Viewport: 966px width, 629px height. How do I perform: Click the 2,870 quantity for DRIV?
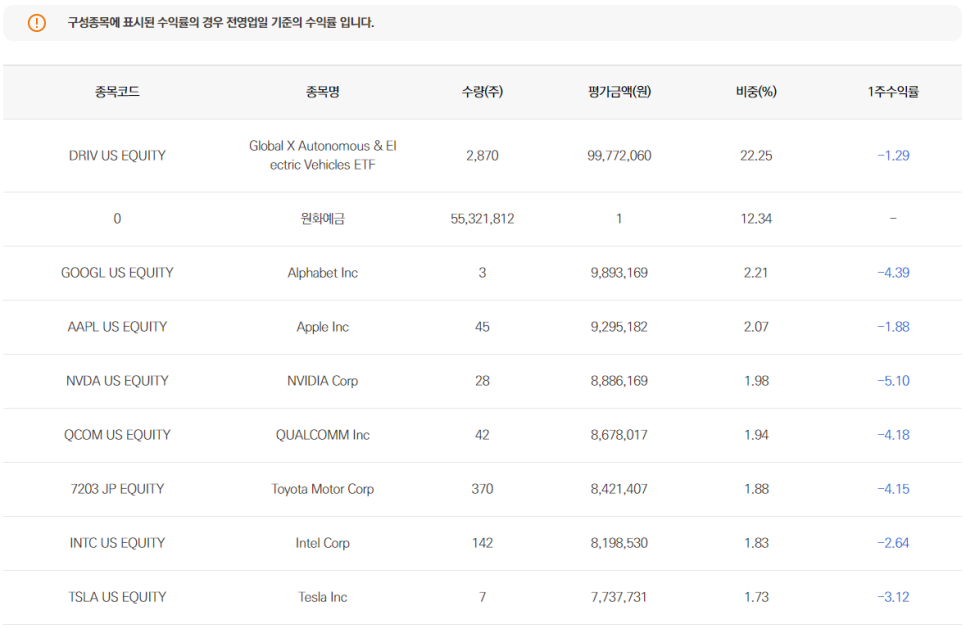[x=482, y=155]
